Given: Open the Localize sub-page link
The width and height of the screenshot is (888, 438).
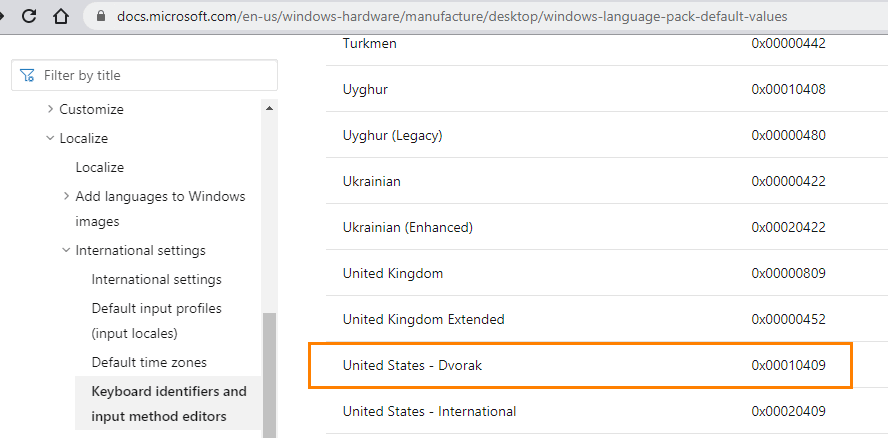Looking at the screenshot, I should coord(100,167).
